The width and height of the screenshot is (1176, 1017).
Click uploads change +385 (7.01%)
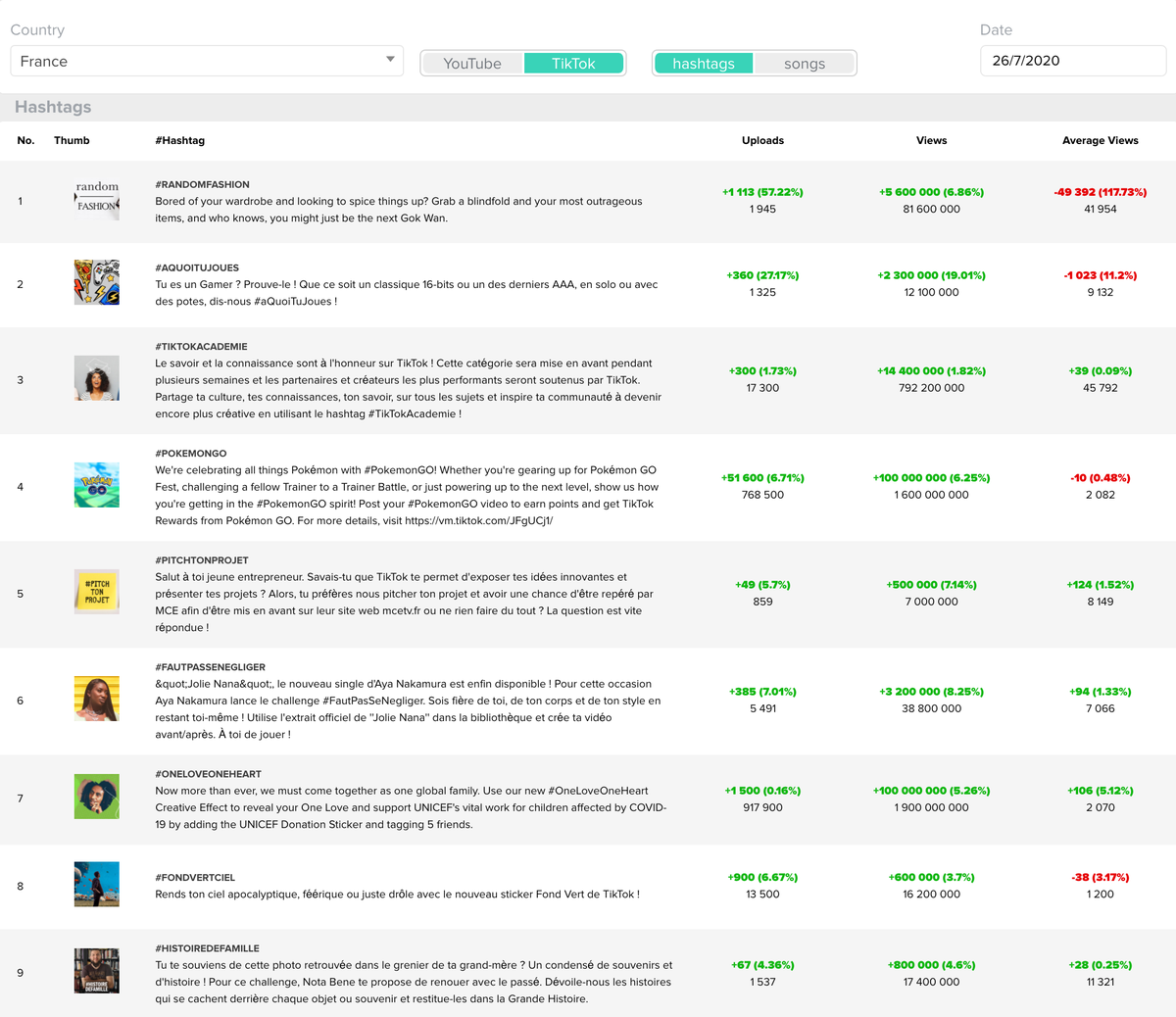[762, 692]
